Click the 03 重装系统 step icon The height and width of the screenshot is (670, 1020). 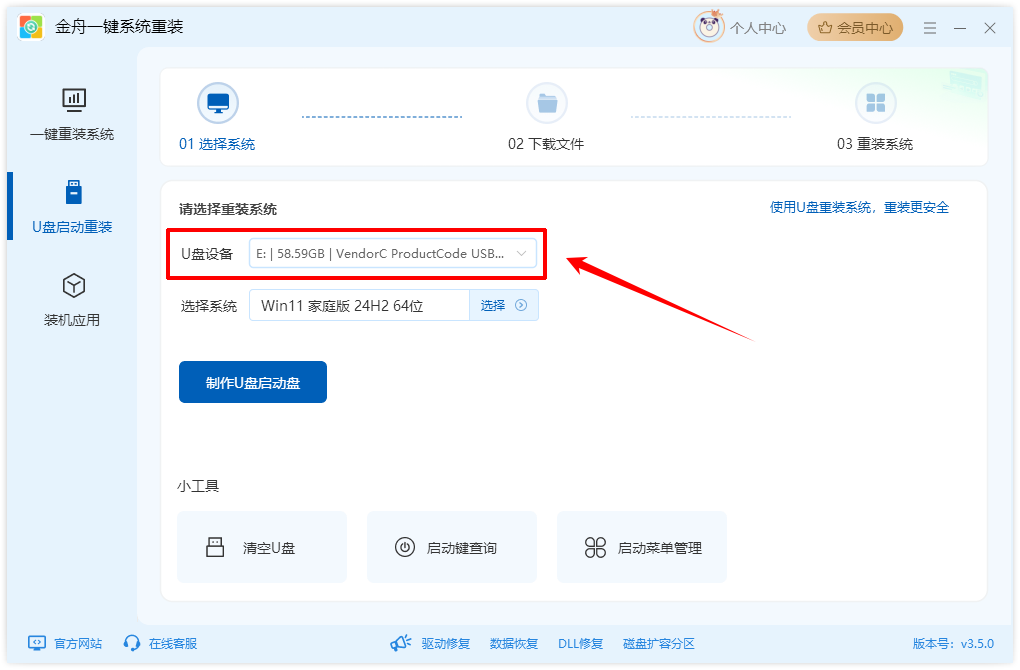point(876,103)
